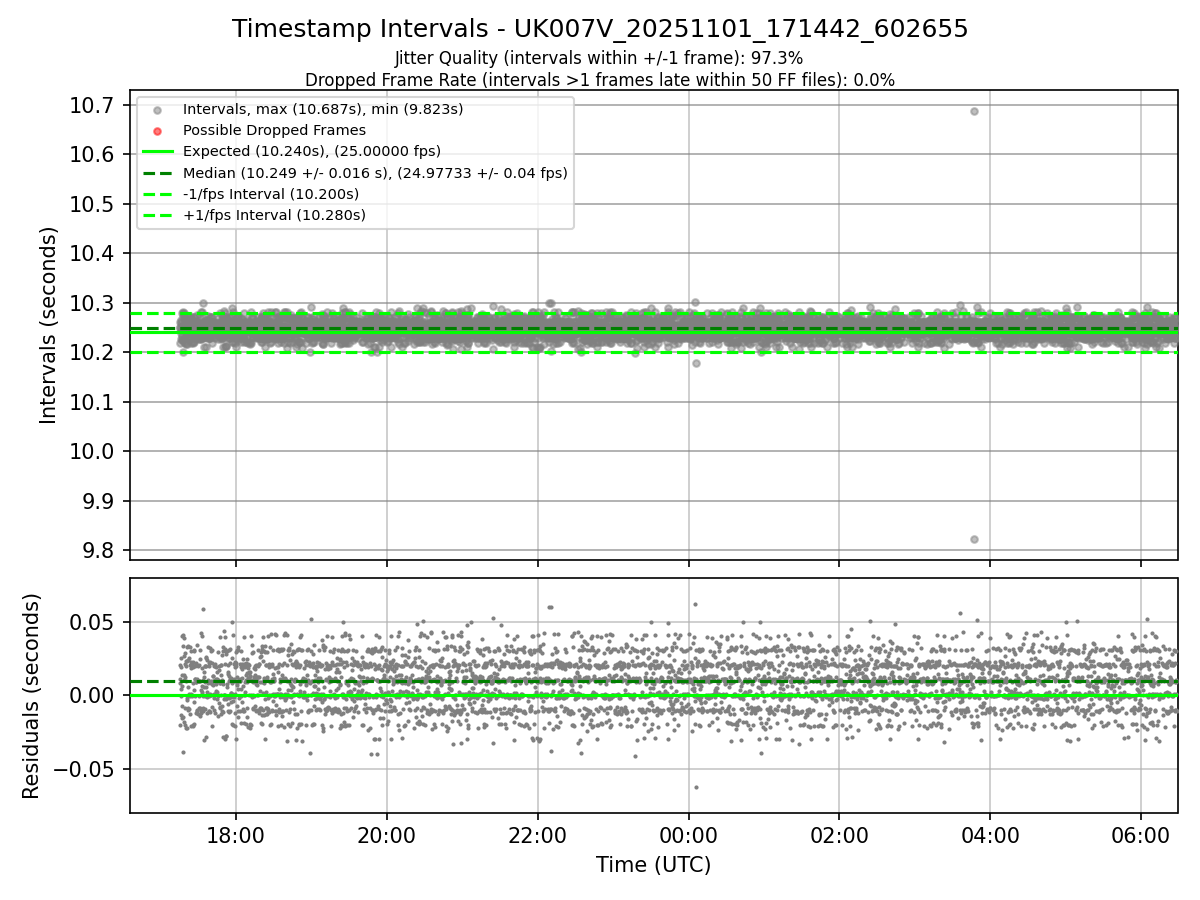Click the −0.05 residuals tick label

point(85,769)
